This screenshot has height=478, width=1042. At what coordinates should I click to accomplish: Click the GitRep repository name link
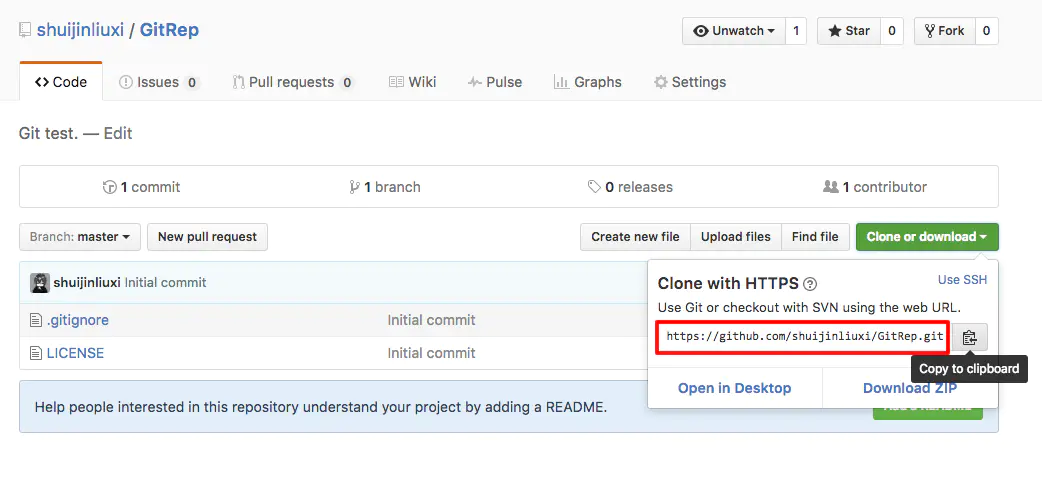pyautogui.click(x=169, y=31)
